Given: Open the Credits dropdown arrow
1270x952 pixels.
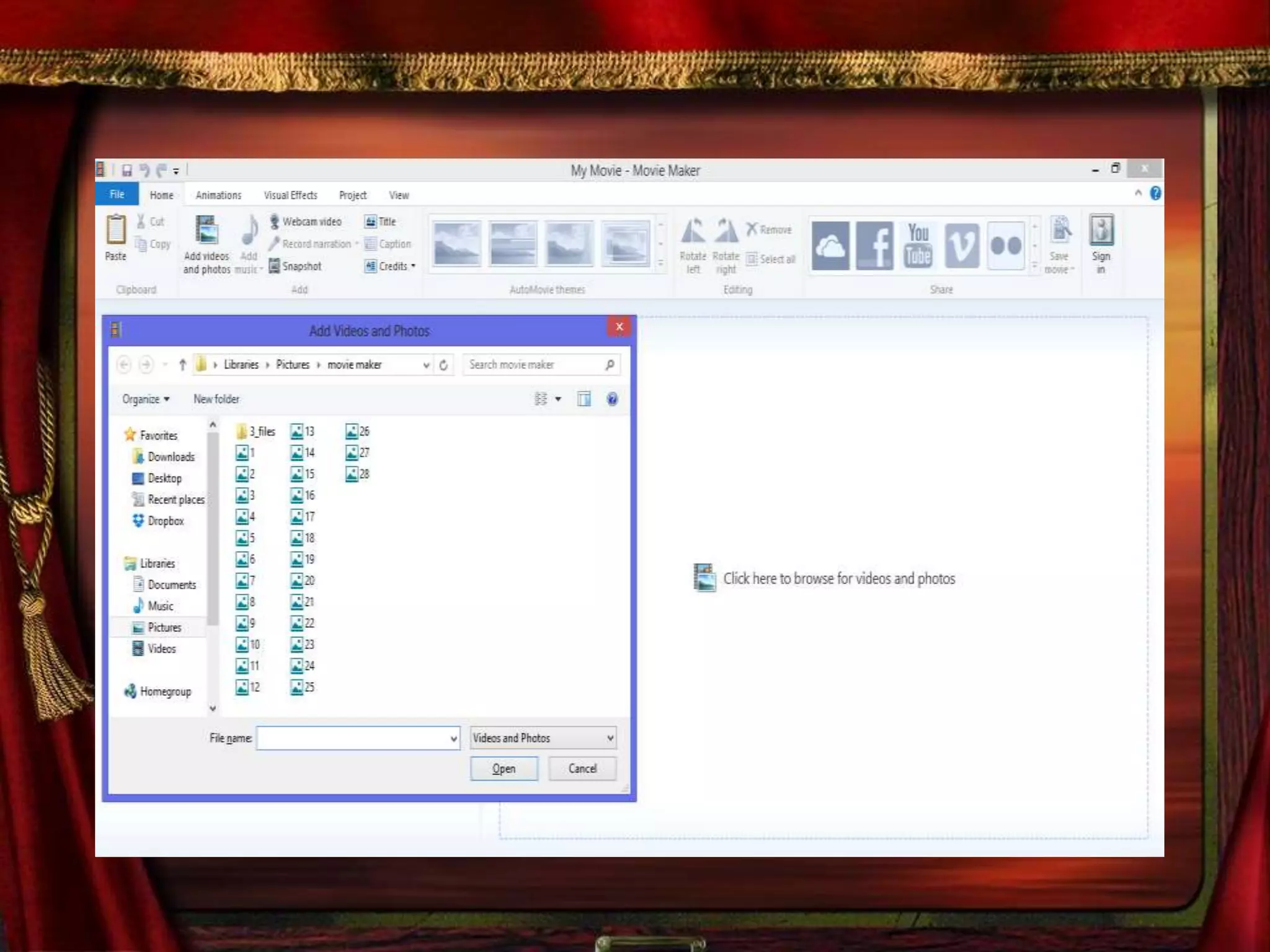Looking at the screenshot, I should (x=414, y=267).
